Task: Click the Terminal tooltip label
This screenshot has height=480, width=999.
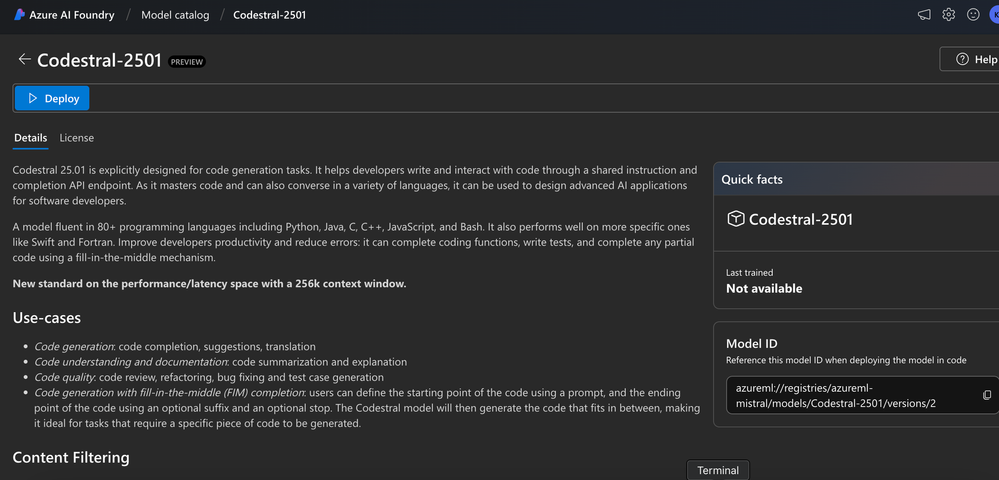Action: point(718,470)
